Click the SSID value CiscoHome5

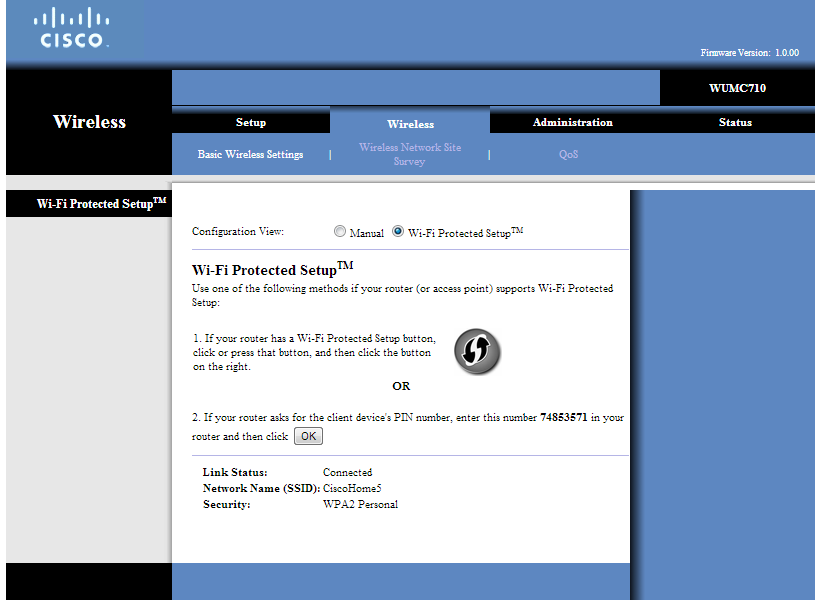pyautogui.click(x=352, y=488)
